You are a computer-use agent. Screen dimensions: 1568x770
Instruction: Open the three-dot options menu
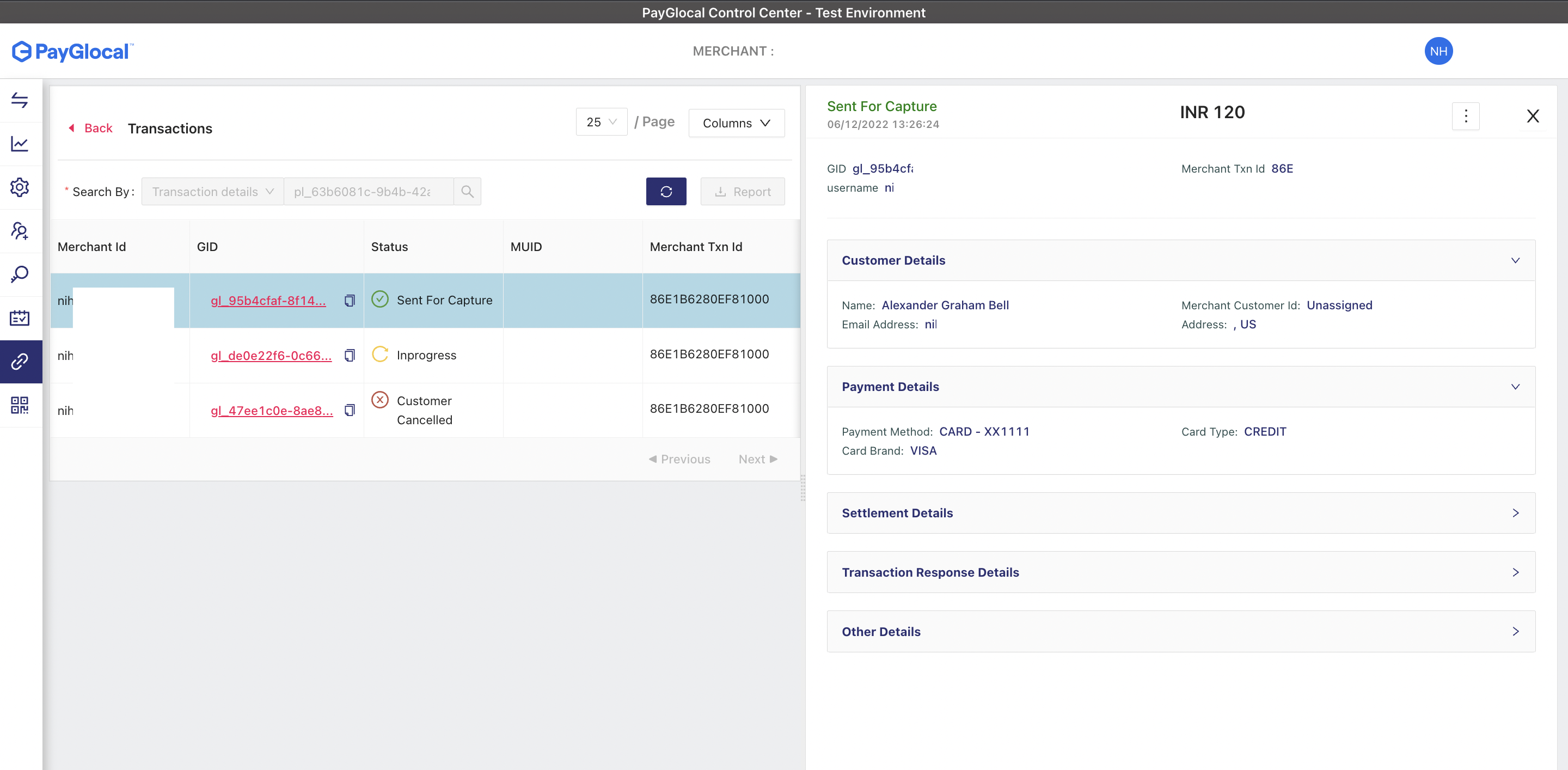click(1465, 115)
